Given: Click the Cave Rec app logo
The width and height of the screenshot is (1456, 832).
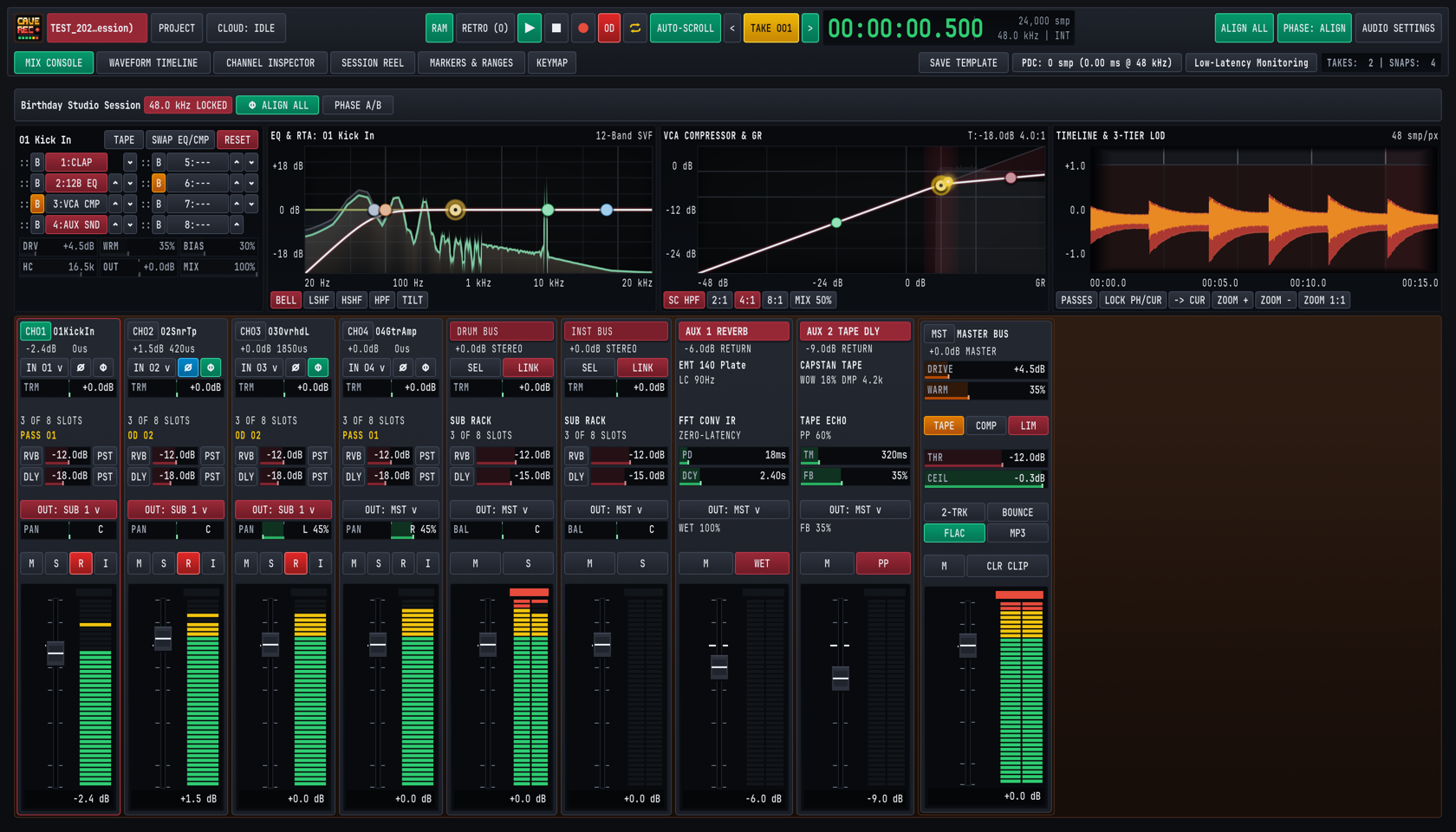Looking at the screenshot, I should (x=29, y=28).
